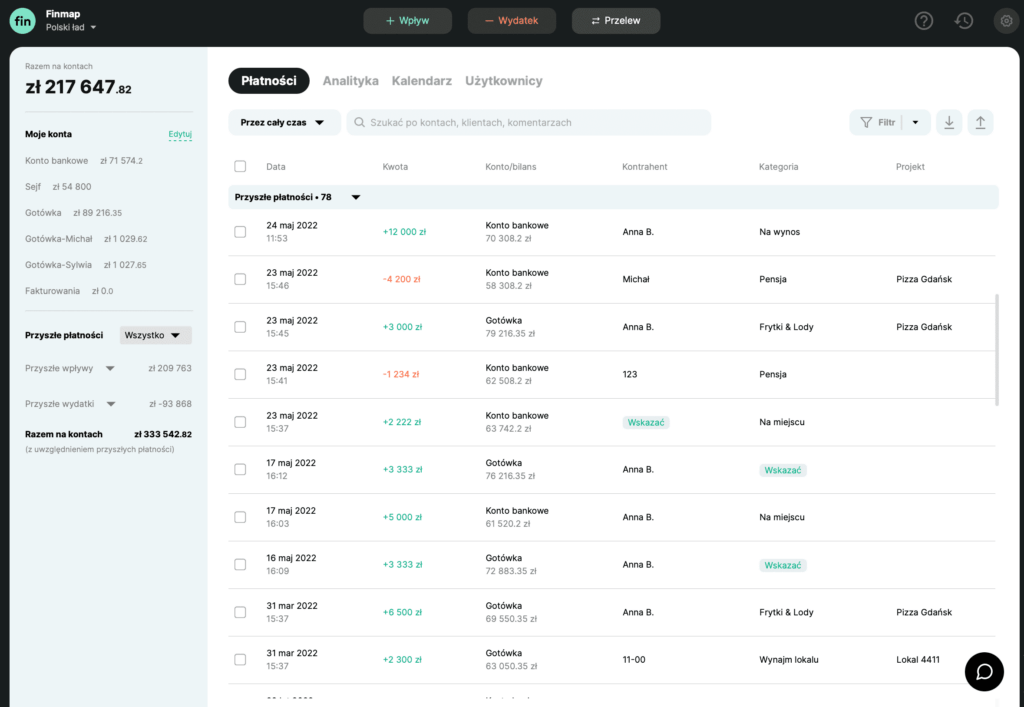Check the 23 maj 2022 15:37 row
Viewport: 1024px width, 707px height.
tap(240, 422)
